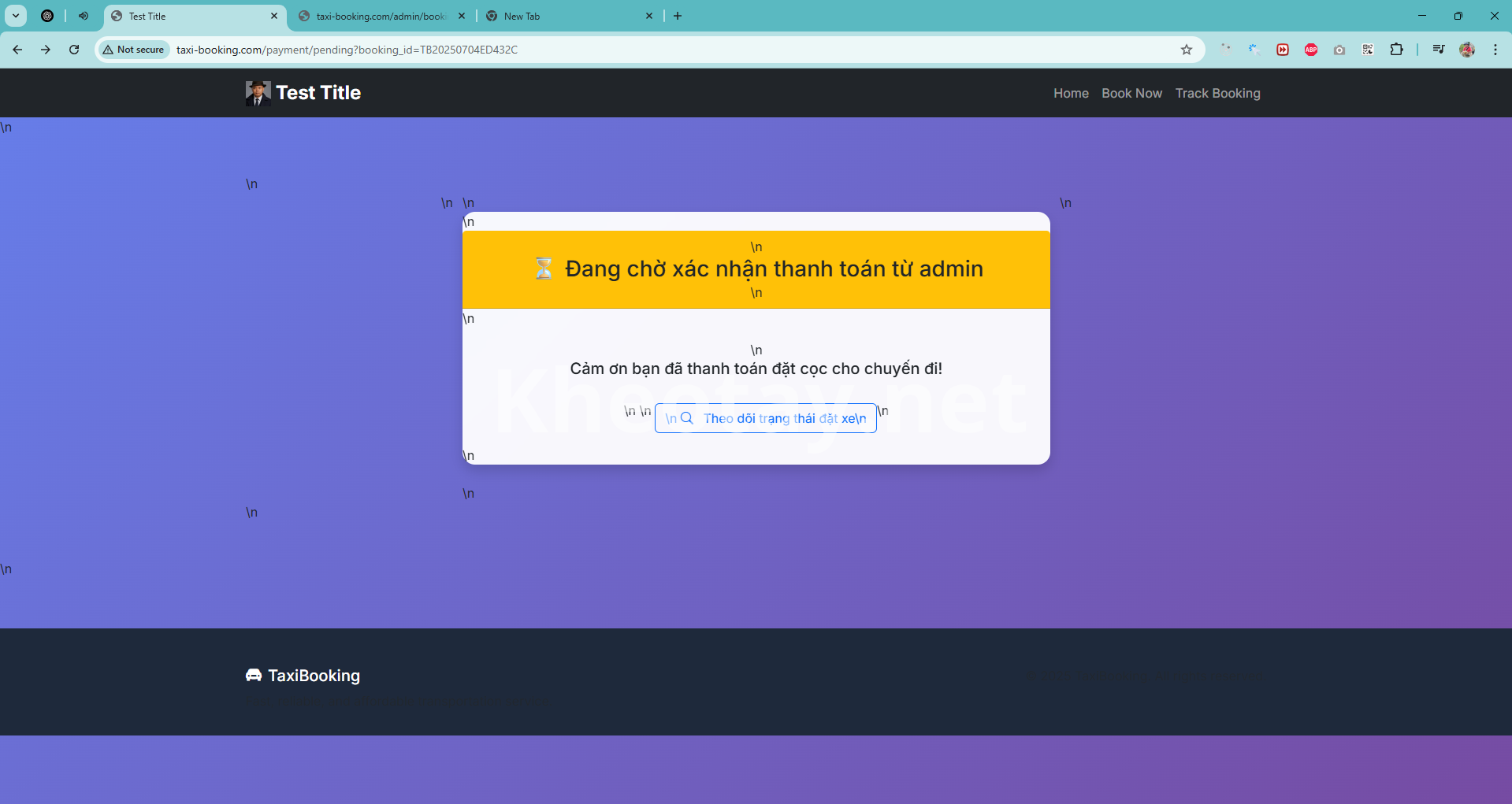This screenshot has height=804, width=1512.
Task: View the Not secure site info
Action: pos(133,50)
